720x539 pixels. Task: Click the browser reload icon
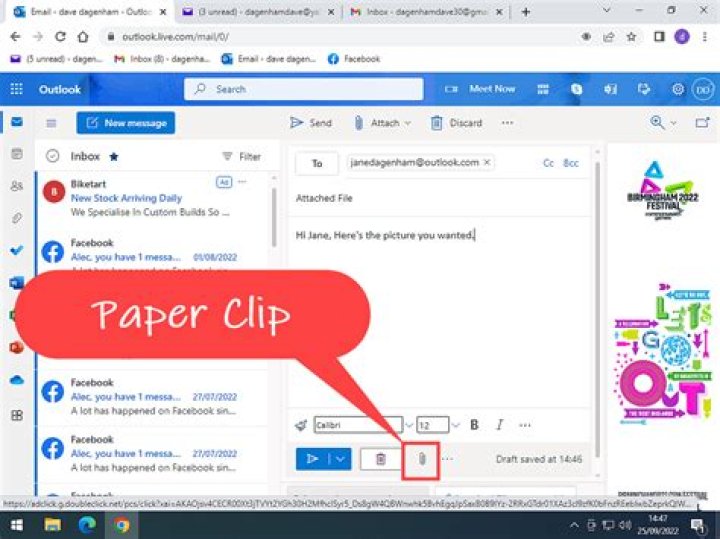point(60,37)
